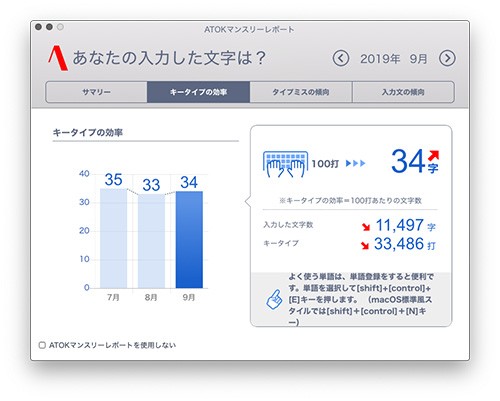500x401 pixels.
Task: Click the blue triple arrow after 100打
Action: click(356, 163)
